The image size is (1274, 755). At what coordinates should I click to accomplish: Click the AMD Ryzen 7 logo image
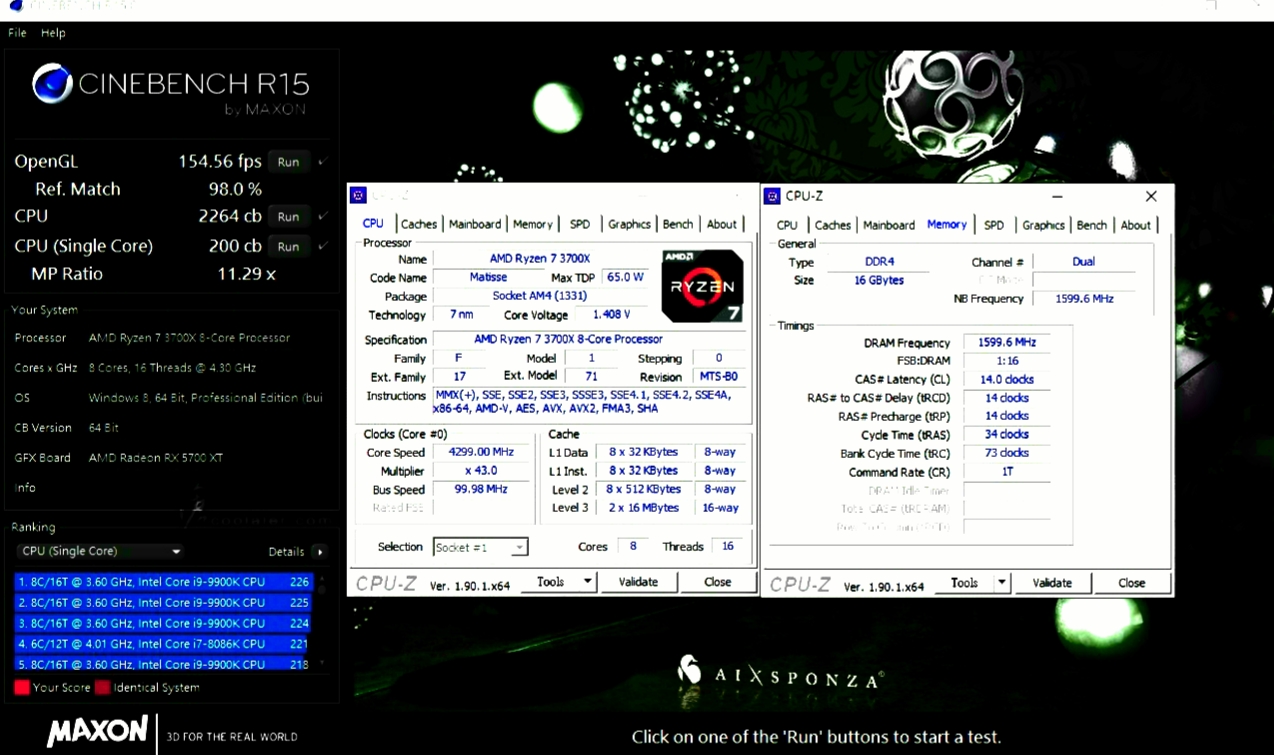pyautogui.click(x=702, y=285)
